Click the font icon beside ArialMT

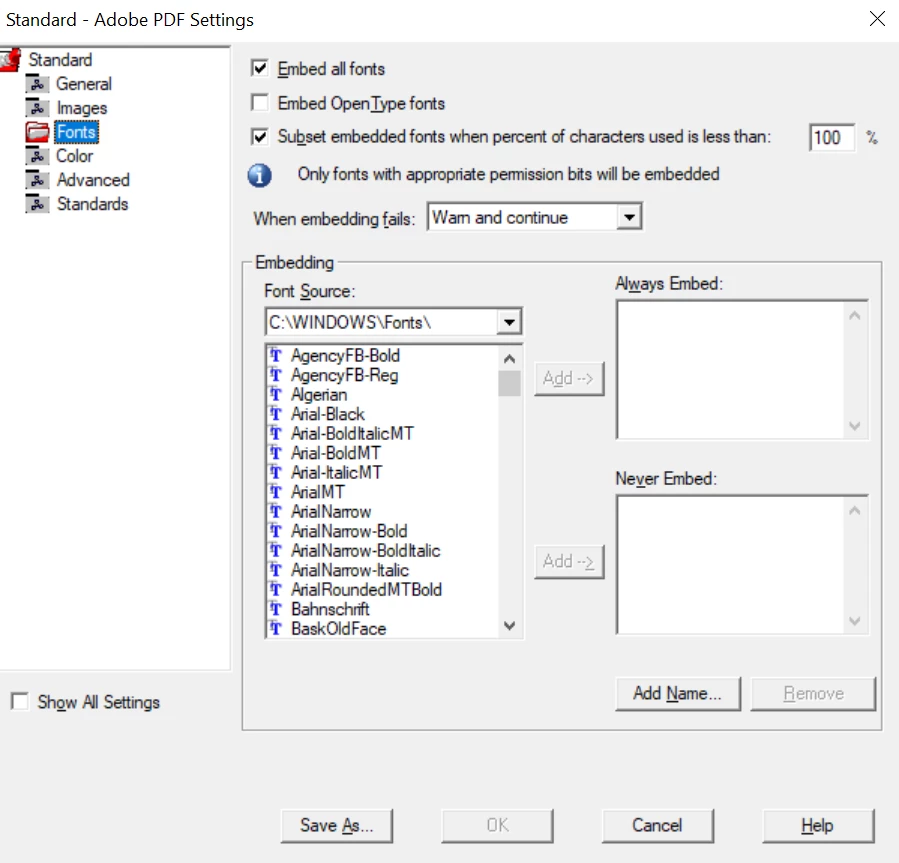coord(276,492)
